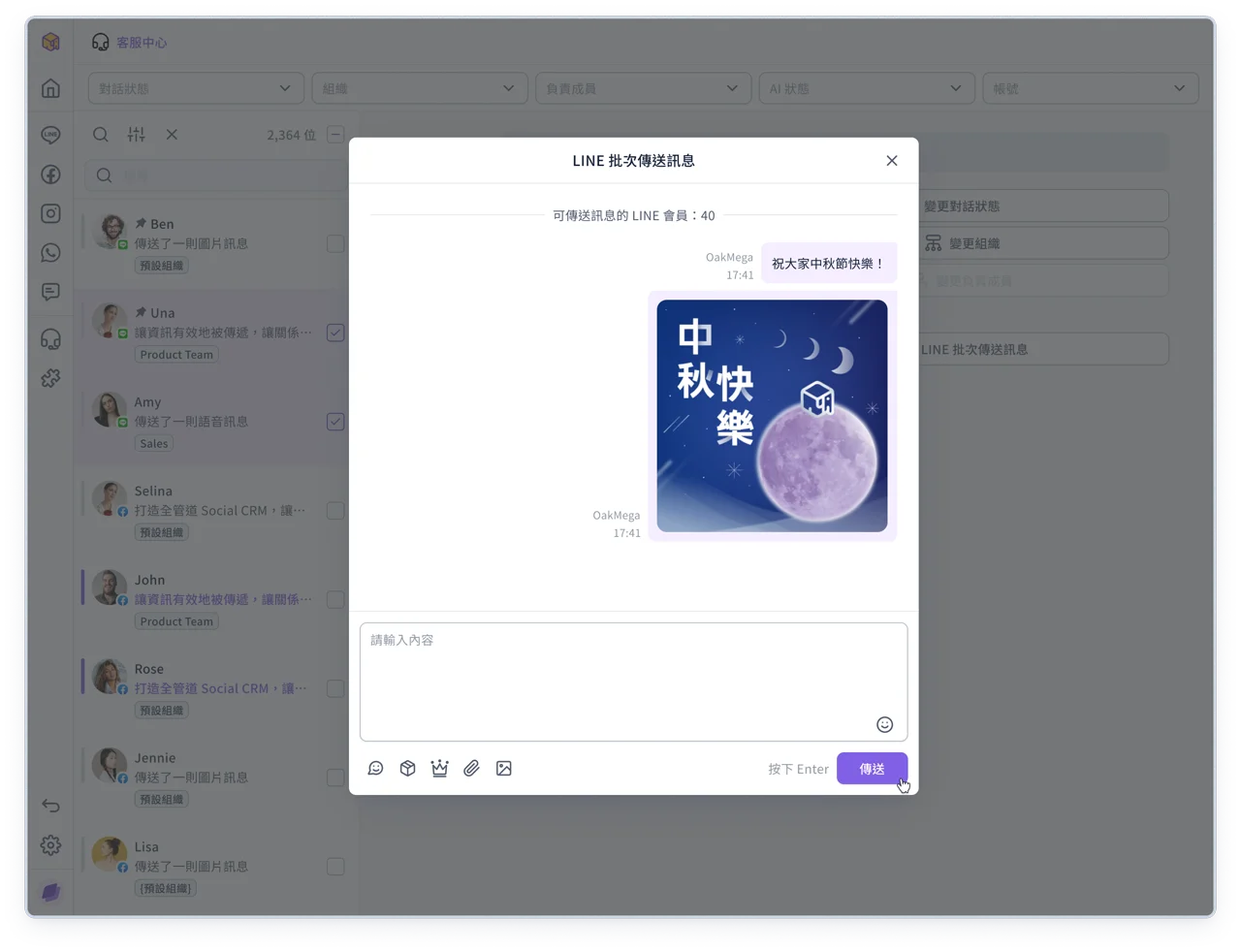The height and width of the screenshot is (952, 1241).
Task: Close the LINE 批次傳送訊息 dialog
Action: click(892, 161)
